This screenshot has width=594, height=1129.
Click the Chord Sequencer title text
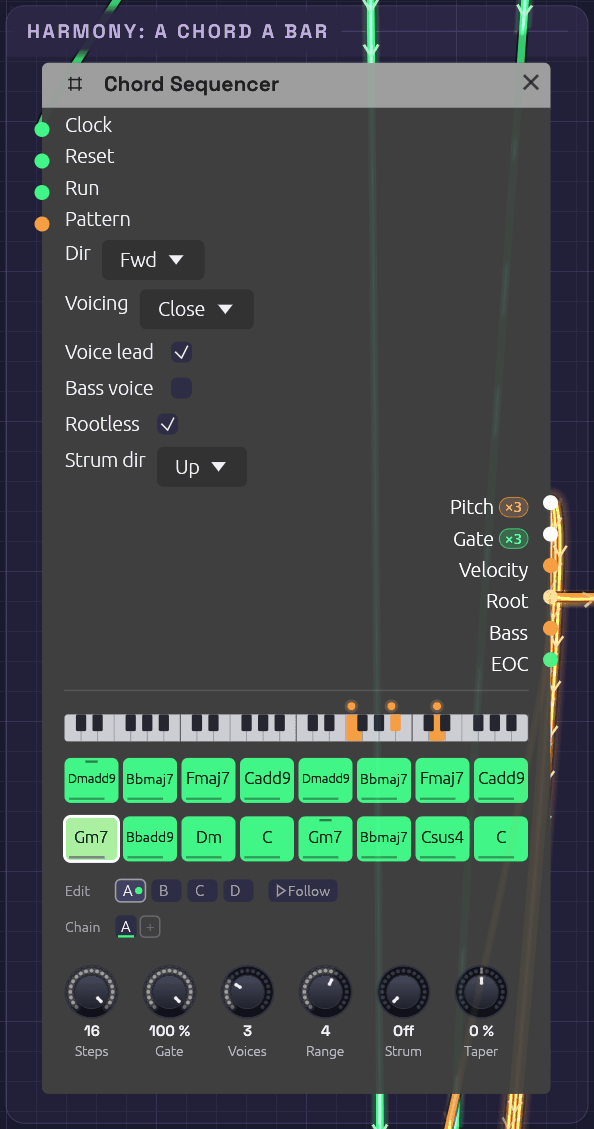[x=191, y=84]
